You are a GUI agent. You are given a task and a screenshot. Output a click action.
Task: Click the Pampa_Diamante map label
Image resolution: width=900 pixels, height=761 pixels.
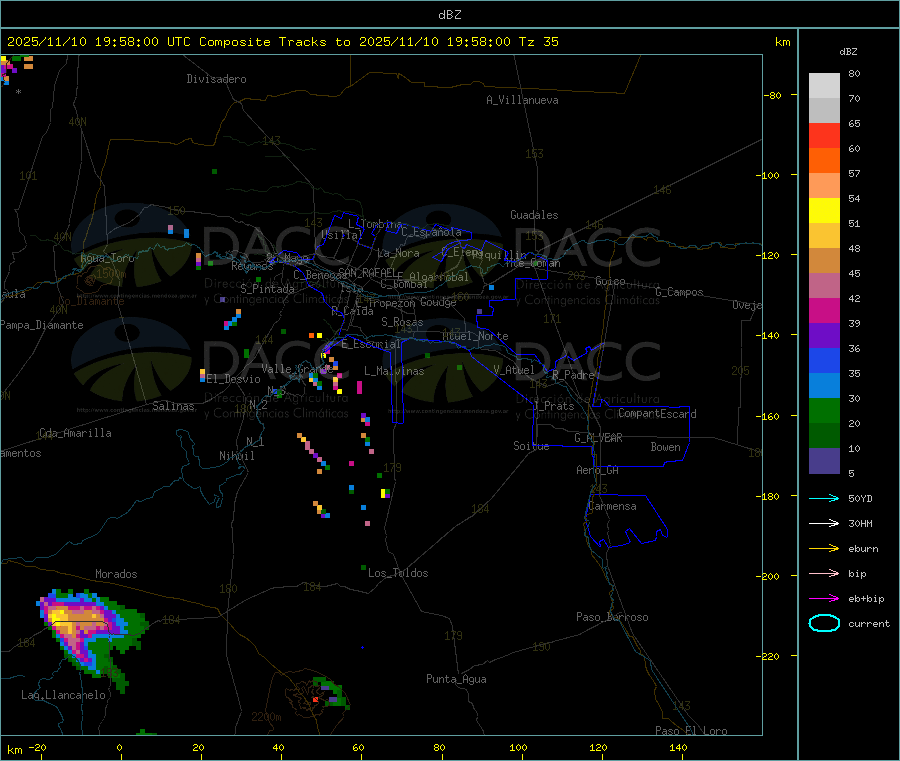42,325
